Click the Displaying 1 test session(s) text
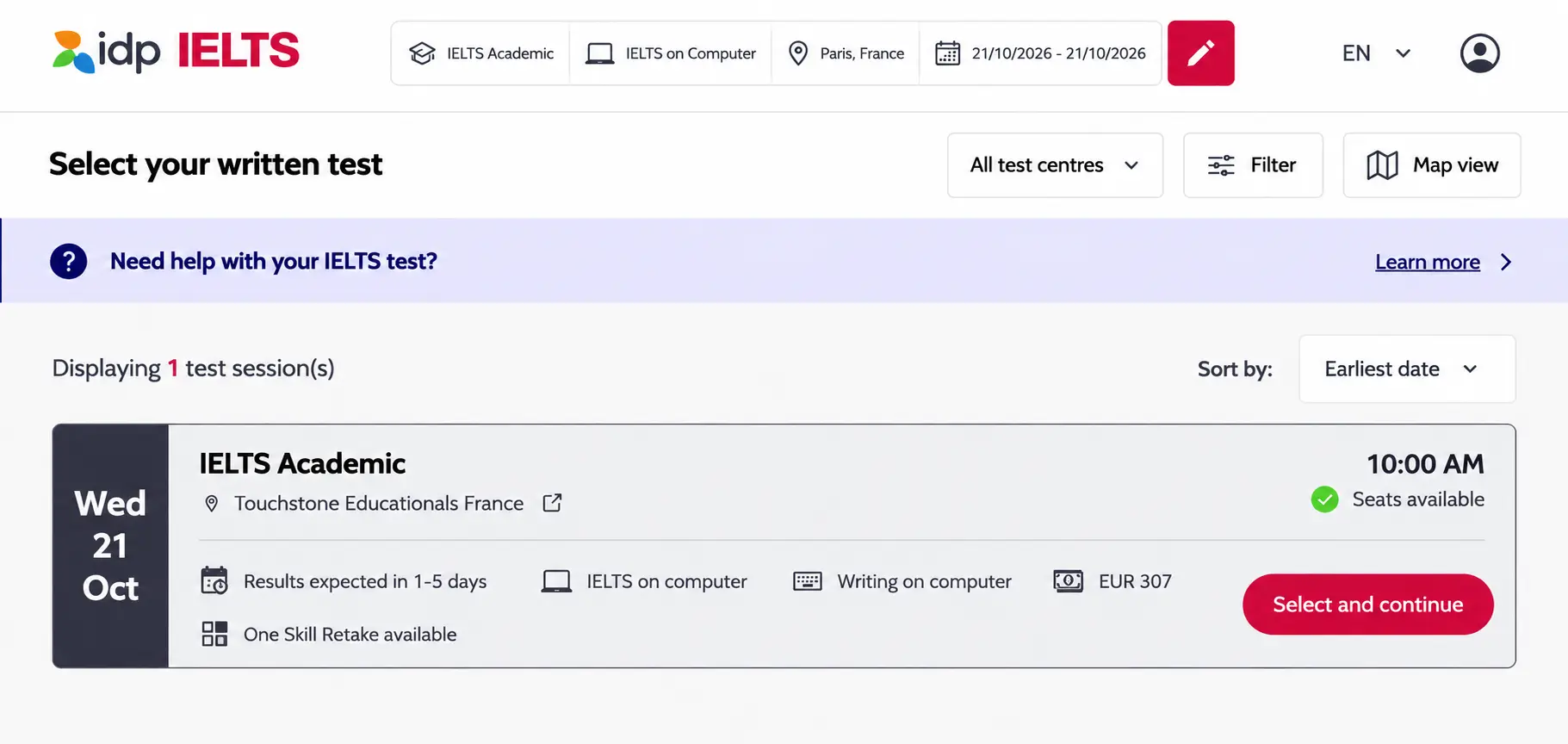Viewport: 1568px width, 744px height. point(193,368)
